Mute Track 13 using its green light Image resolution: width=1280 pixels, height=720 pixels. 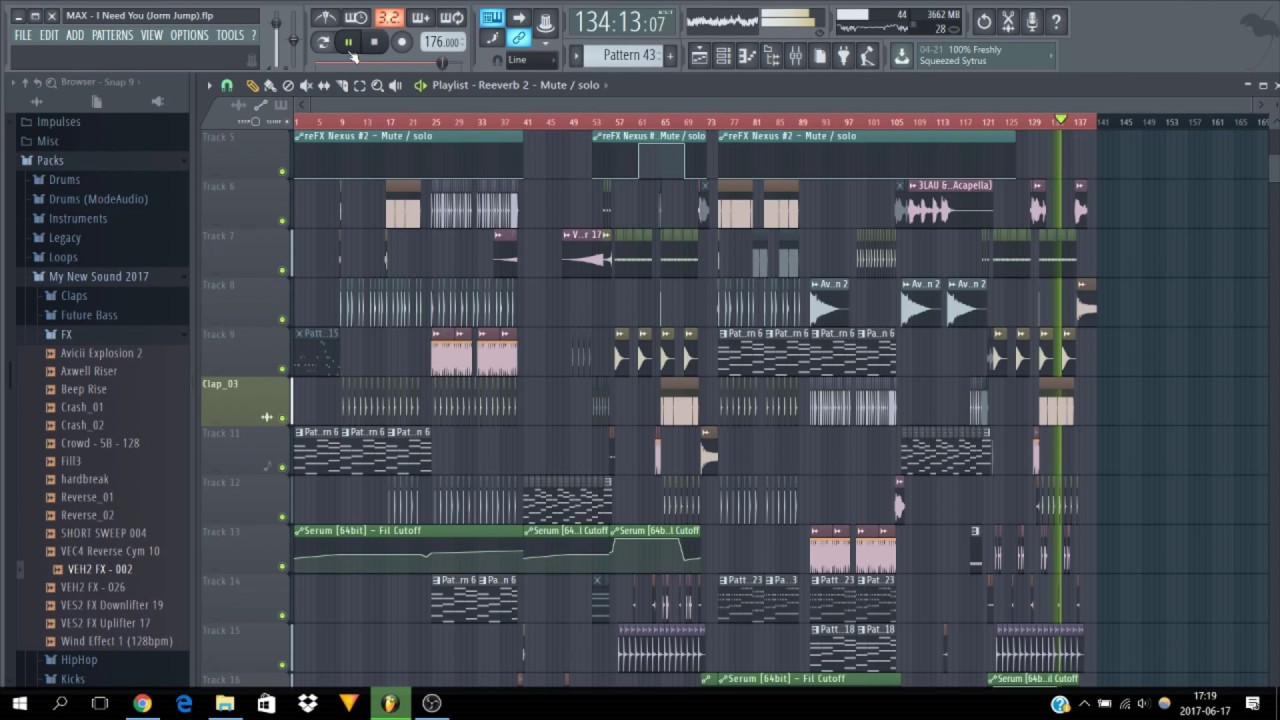coord(282,566)
